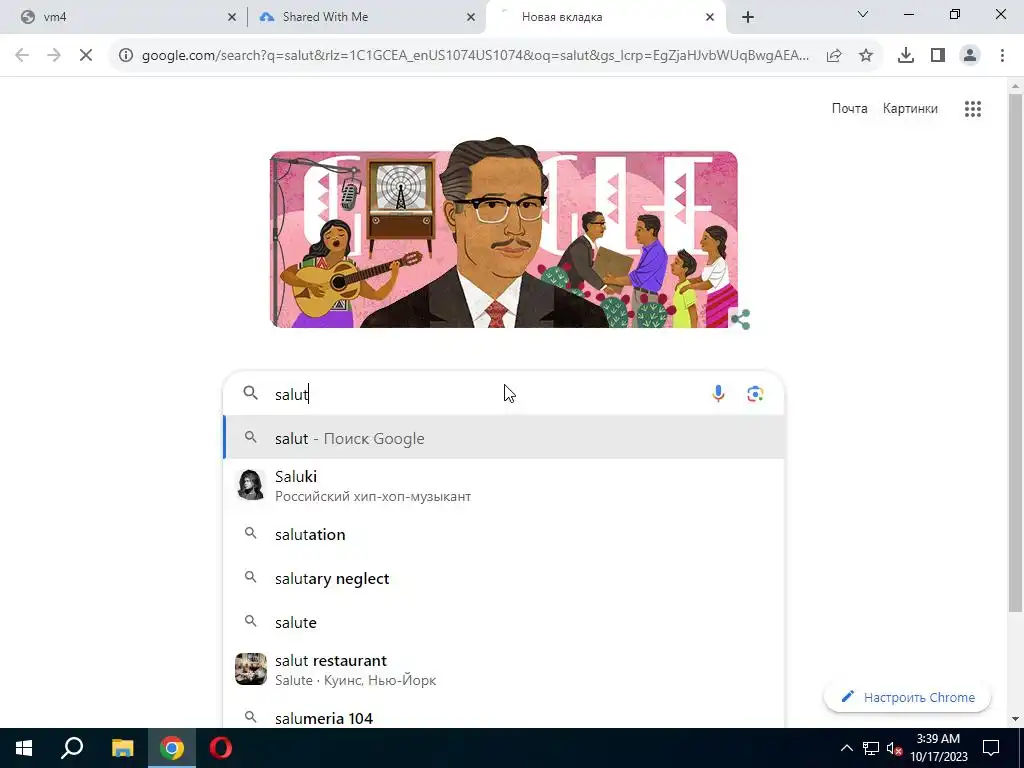Open the Google apps grid
This screenshot has width=1024, height=768.
pos(972,109)
